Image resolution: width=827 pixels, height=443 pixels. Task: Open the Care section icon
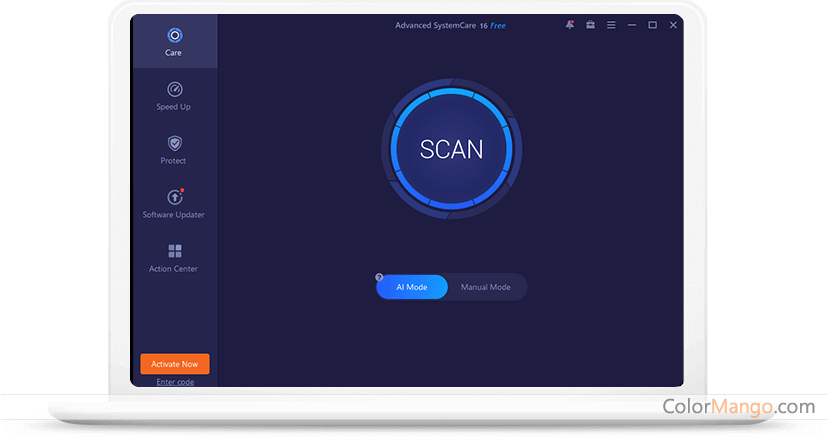tap(174, 35)
